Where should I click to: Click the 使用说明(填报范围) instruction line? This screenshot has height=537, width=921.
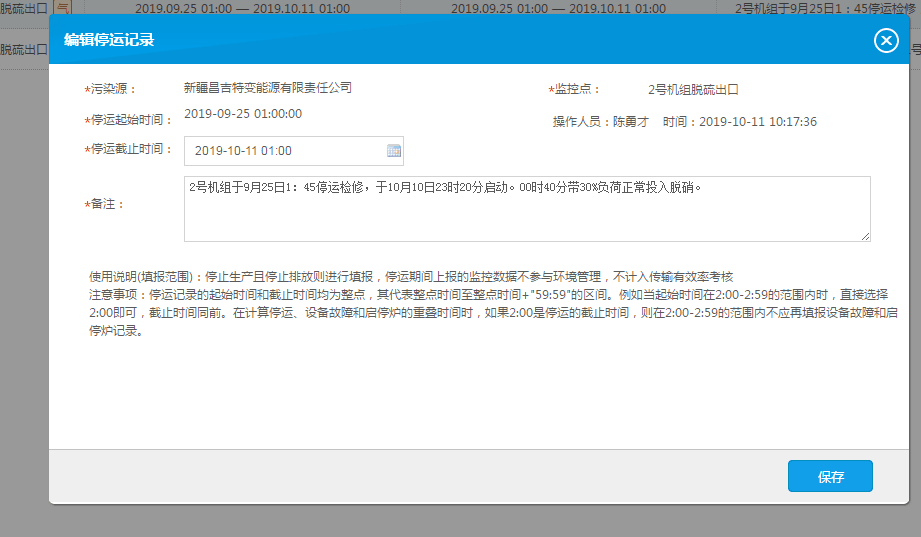[x=411, y=277]
